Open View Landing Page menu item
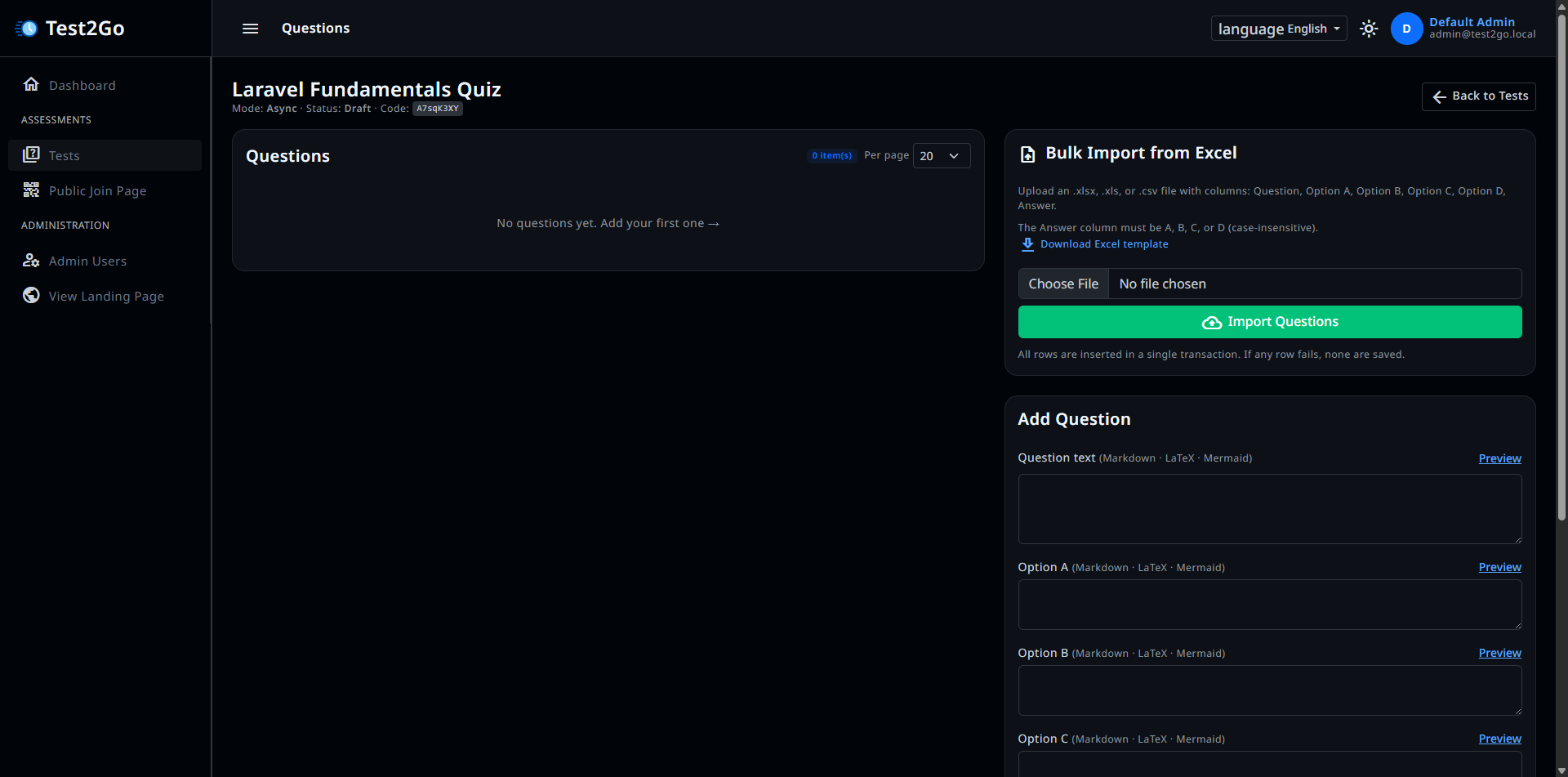Screen dimensions: 1568x777 point(105,296)
